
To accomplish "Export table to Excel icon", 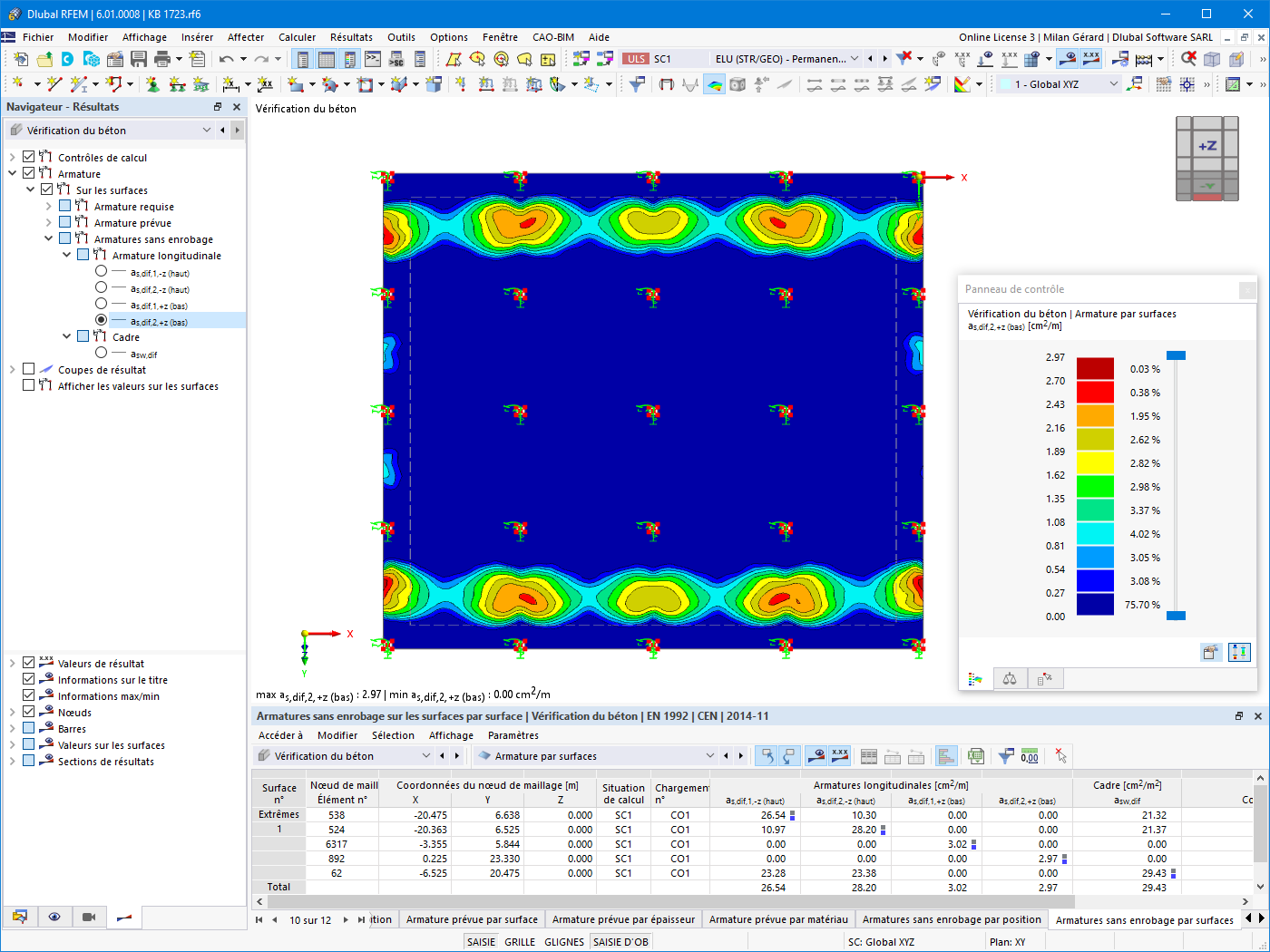I will click(976, 756).
